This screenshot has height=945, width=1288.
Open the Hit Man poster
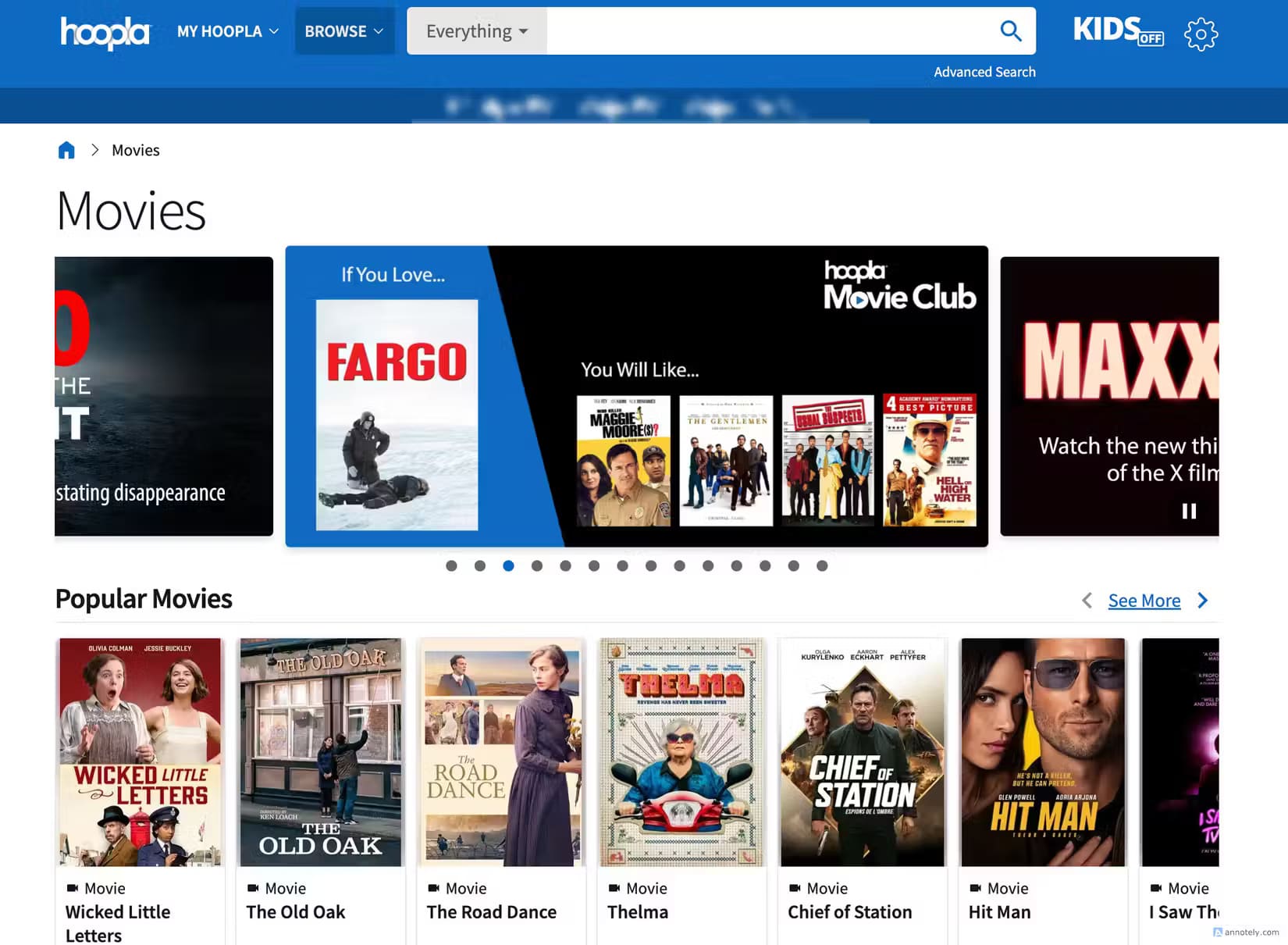[x=1044, y=752]
